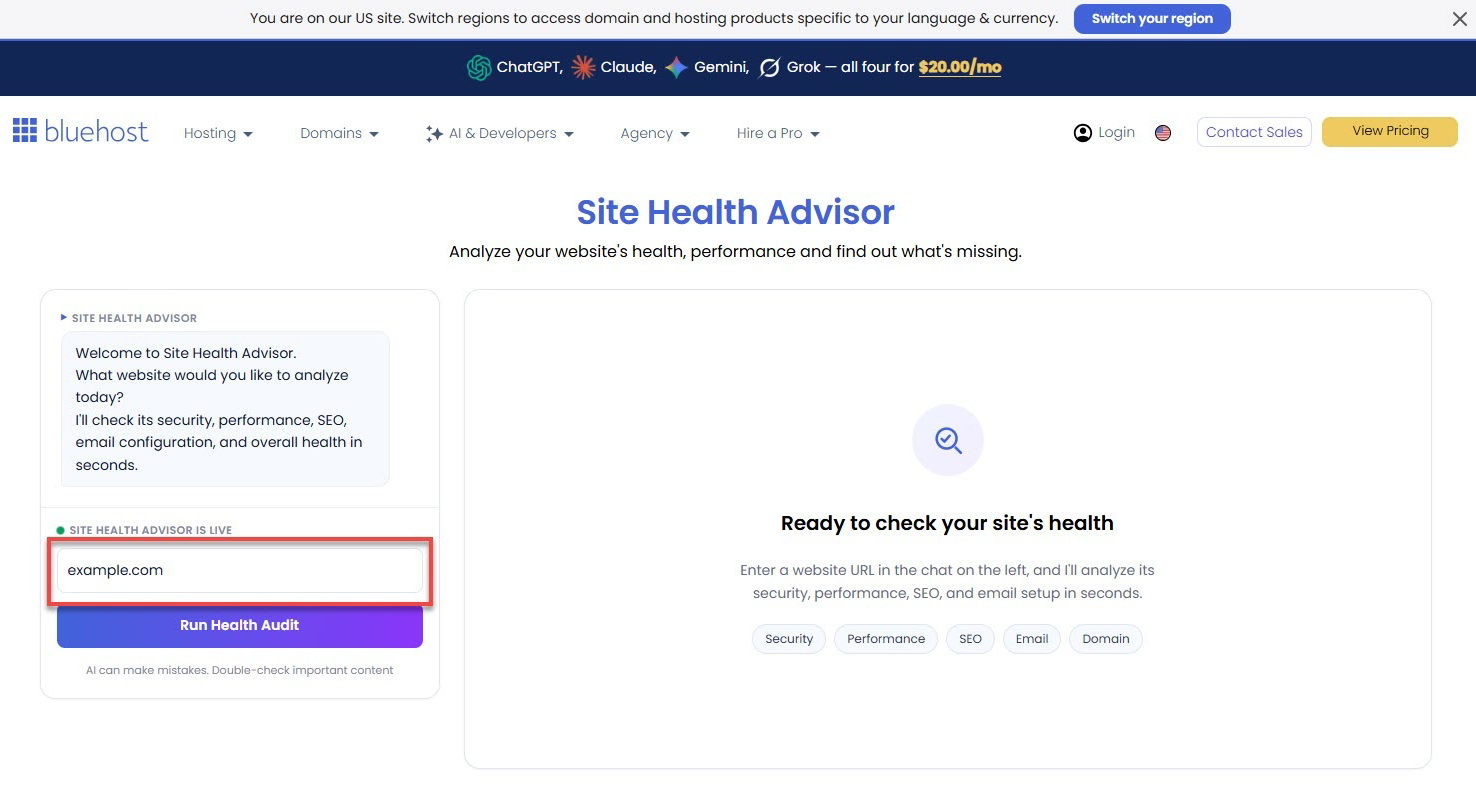
Task: Click the small triangle beside SITE HEALTH ADVISOR label
Action: 64,317
